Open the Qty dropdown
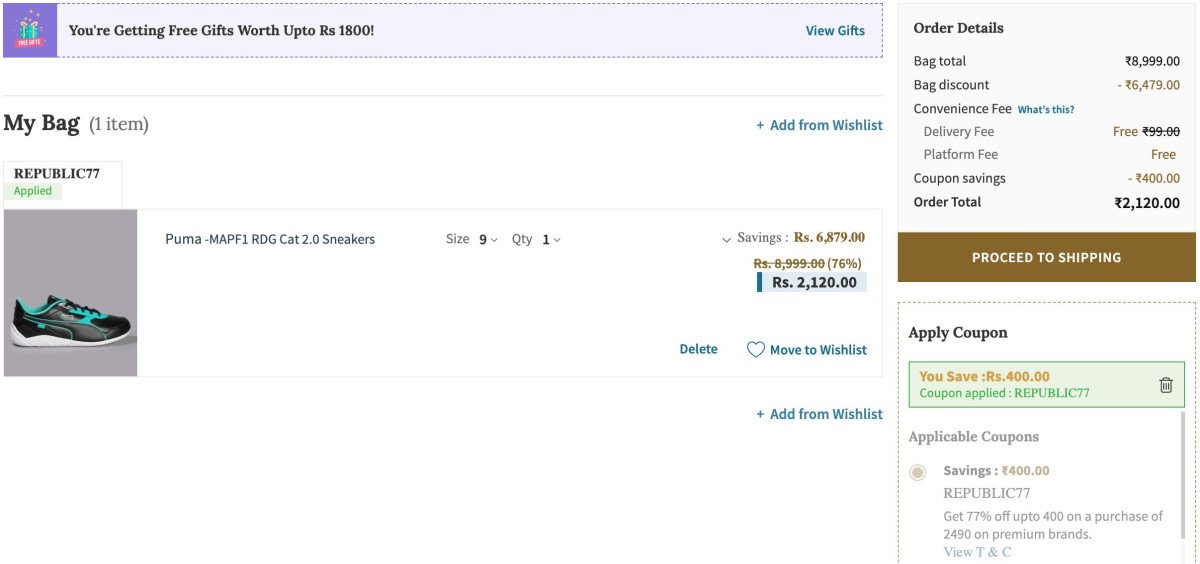 pos(551,240)
